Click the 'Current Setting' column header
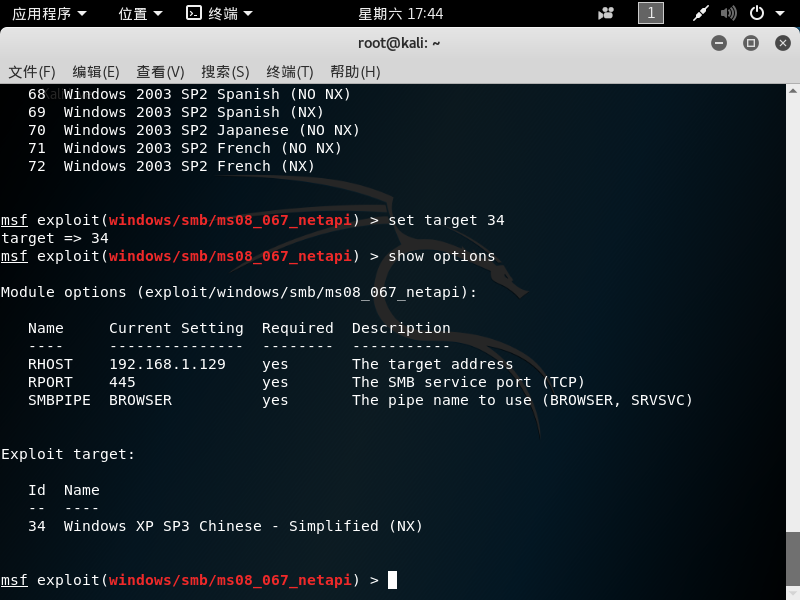 [176, 328]
